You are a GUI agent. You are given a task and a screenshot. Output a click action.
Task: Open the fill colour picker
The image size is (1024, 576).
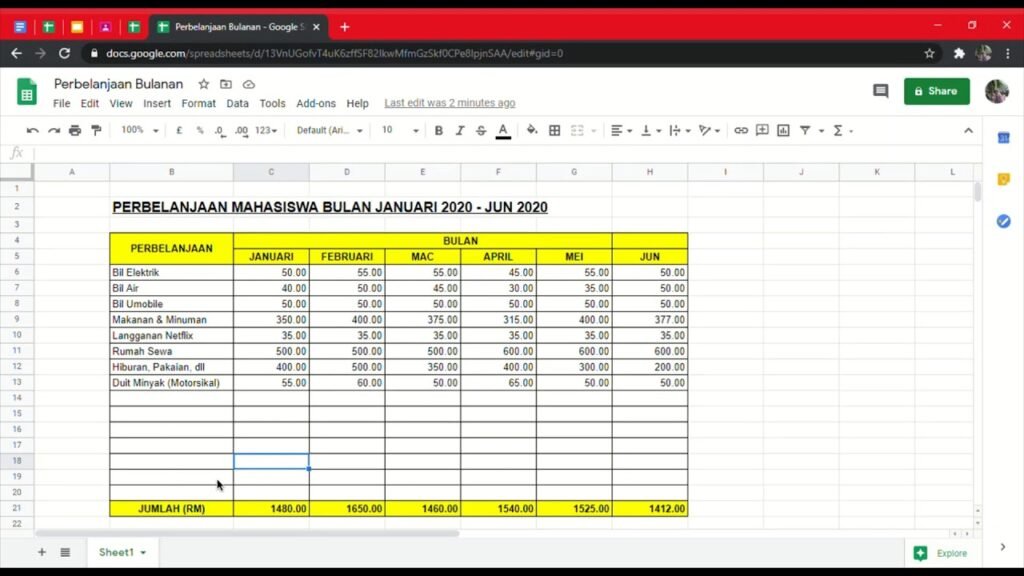point(531,130)
